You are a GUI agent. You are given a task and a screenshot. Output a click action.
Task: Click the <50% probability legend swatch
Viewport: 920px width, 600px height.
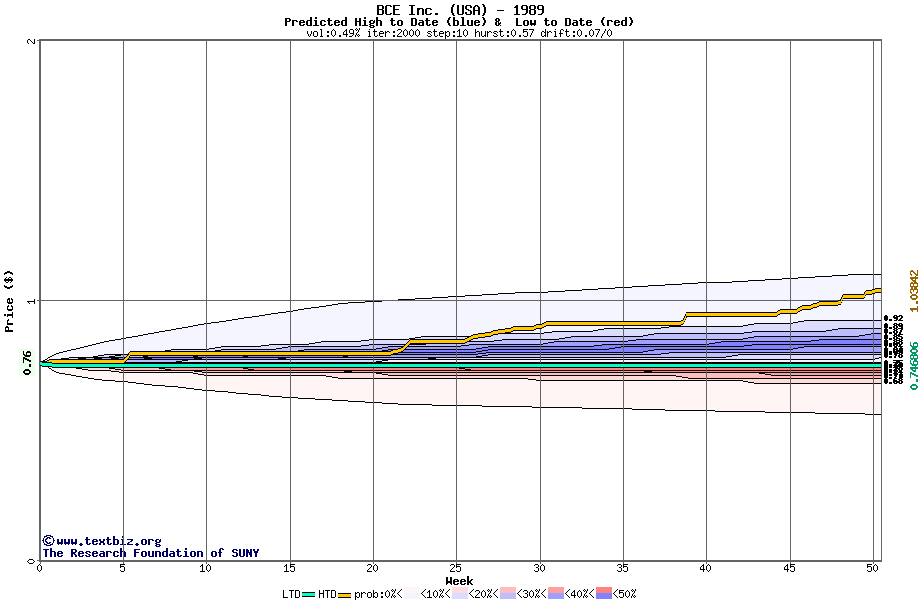(x=605, y=594)
